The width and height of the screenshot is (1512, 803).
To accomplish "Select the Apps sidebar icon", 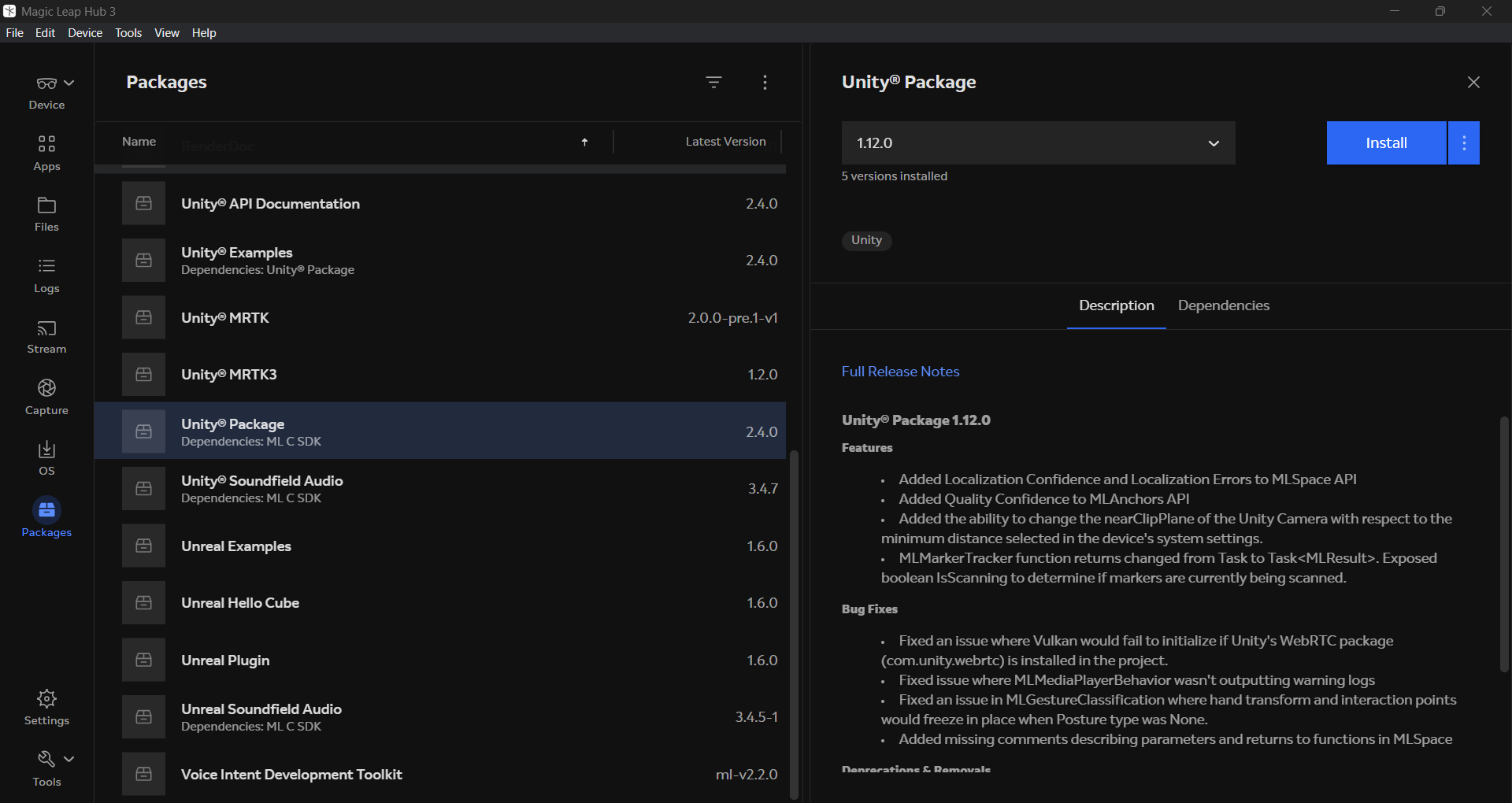I will pos(46,154).
